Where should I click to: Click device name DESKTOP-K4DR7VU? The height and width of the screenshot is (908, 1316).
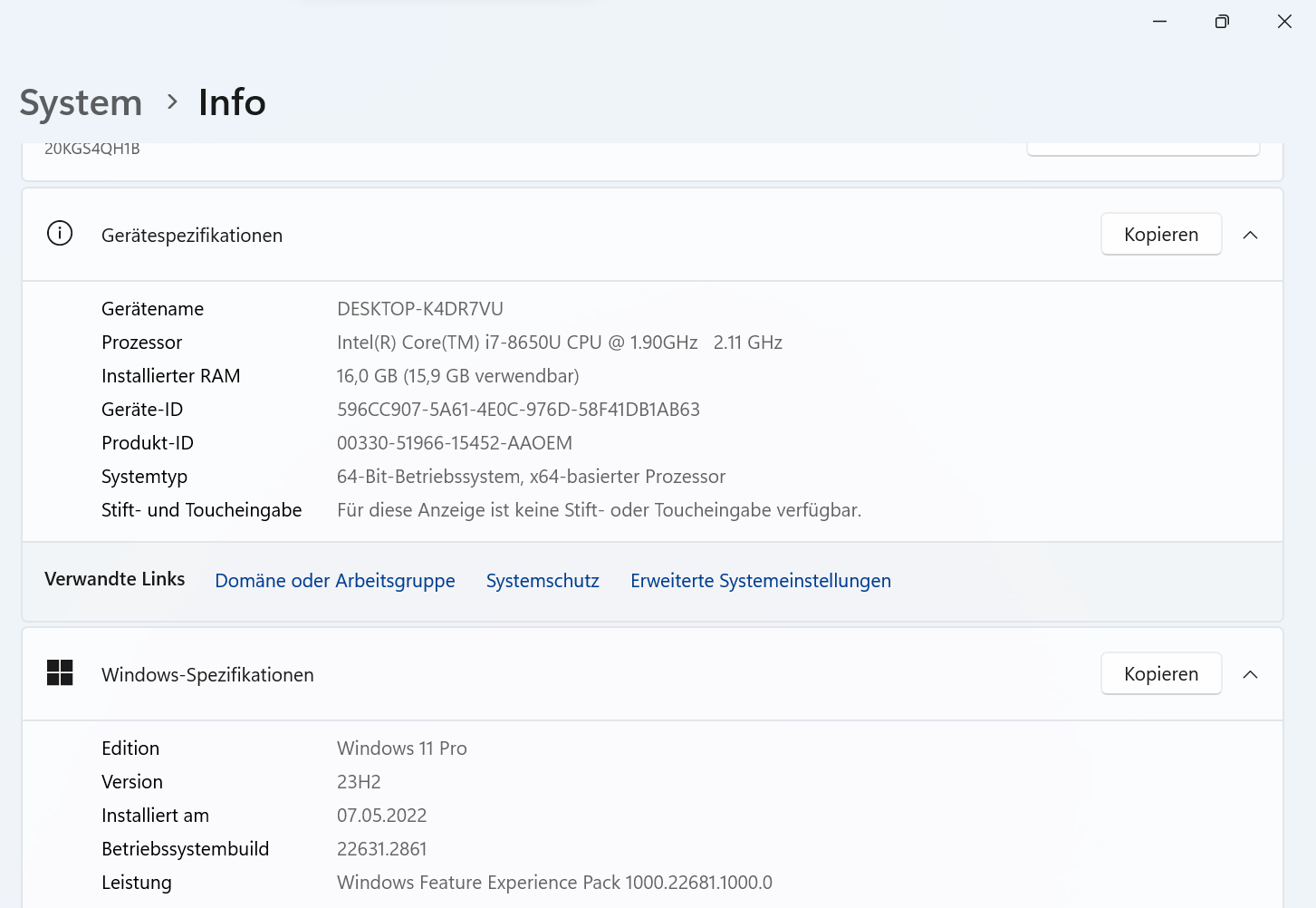pyautogui.click(x=420, y=309)
